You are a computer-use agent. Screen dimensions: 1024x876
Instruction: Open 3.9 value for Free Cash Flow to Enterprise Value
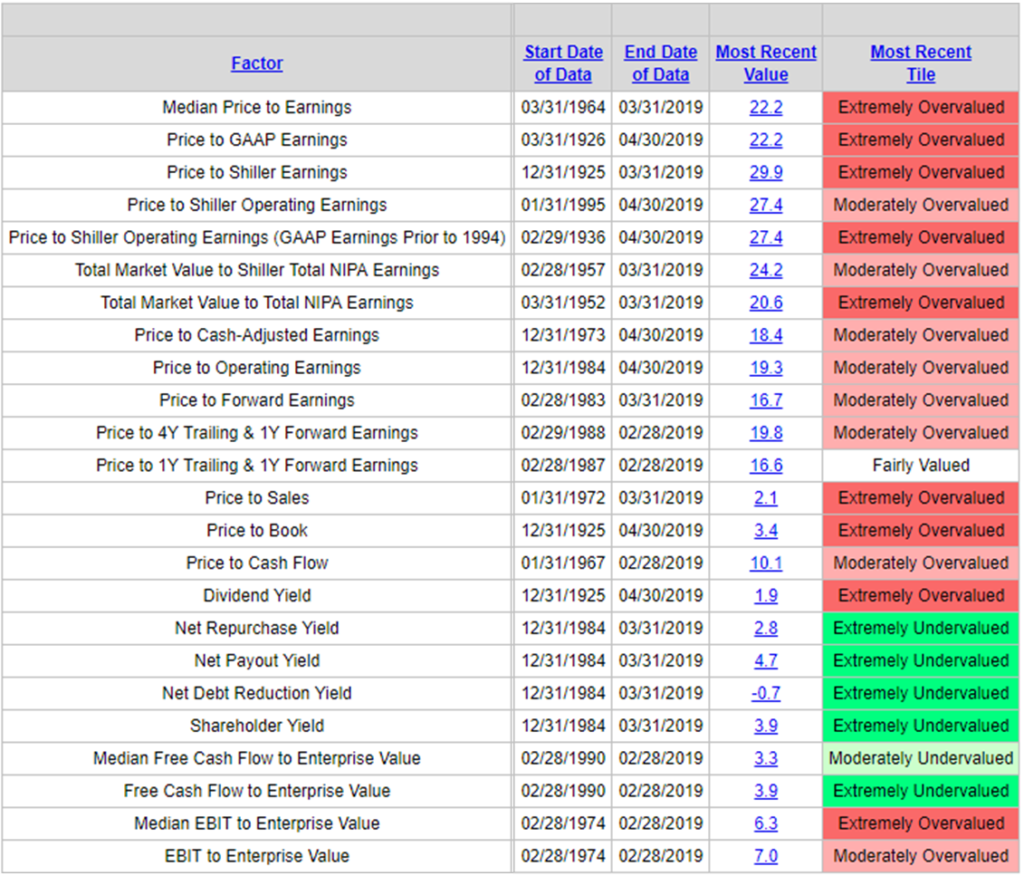(766, 791)
